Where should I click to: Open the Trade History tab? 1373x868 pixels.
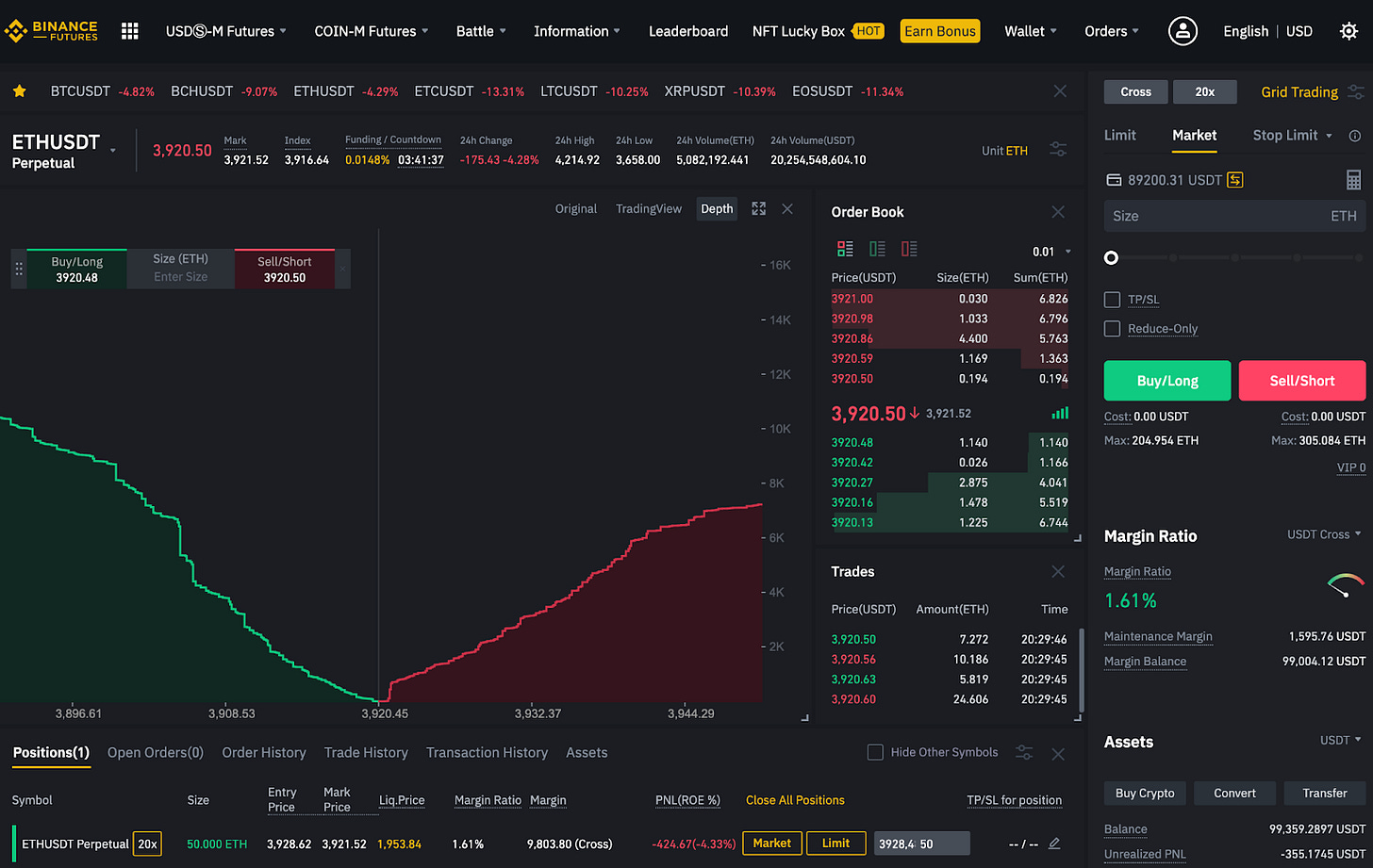[366, 752]
